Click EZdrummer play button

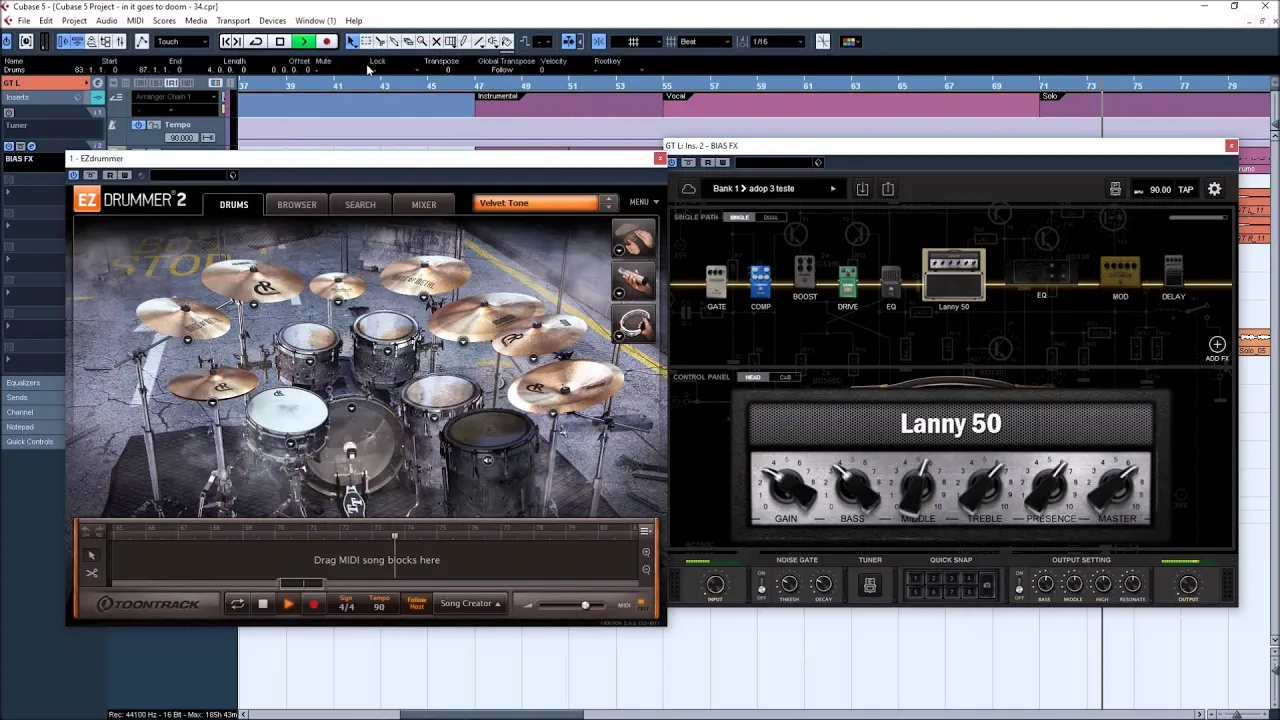(288, 604)
